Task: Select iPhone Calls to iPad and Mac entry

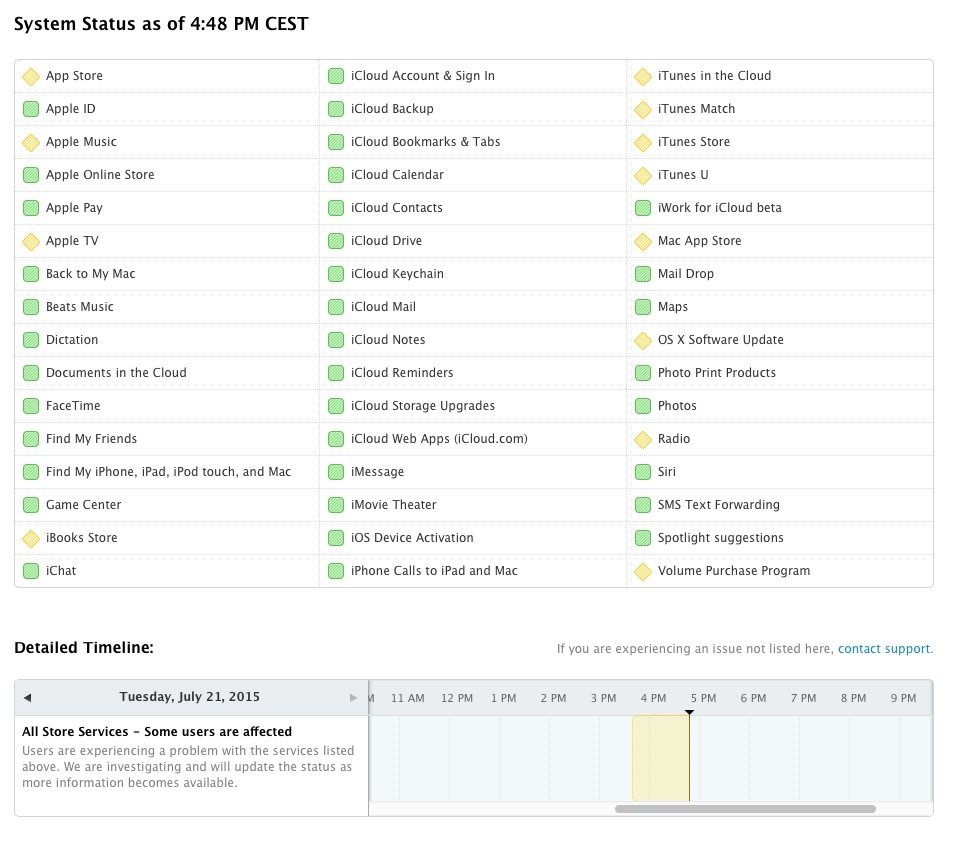Action: tap(473, 571)
